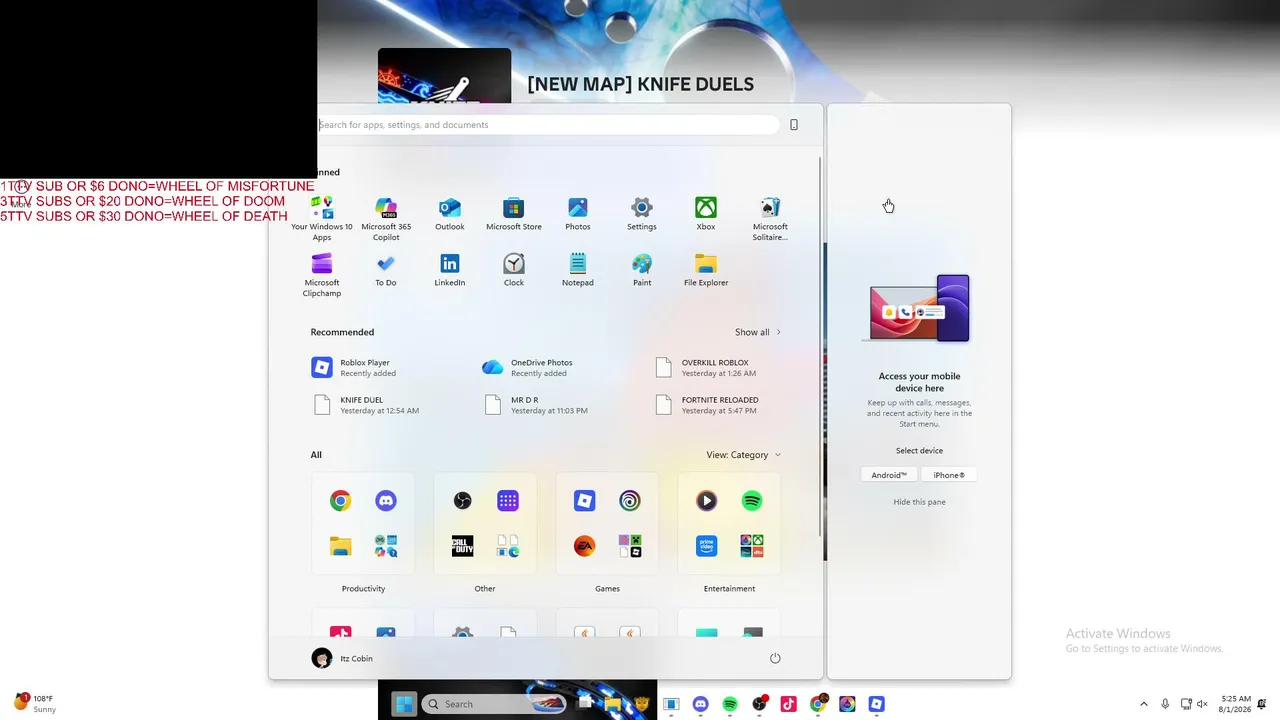
Task: Open the KNIFE DUEL recommended file
Action: coord(366,405)
